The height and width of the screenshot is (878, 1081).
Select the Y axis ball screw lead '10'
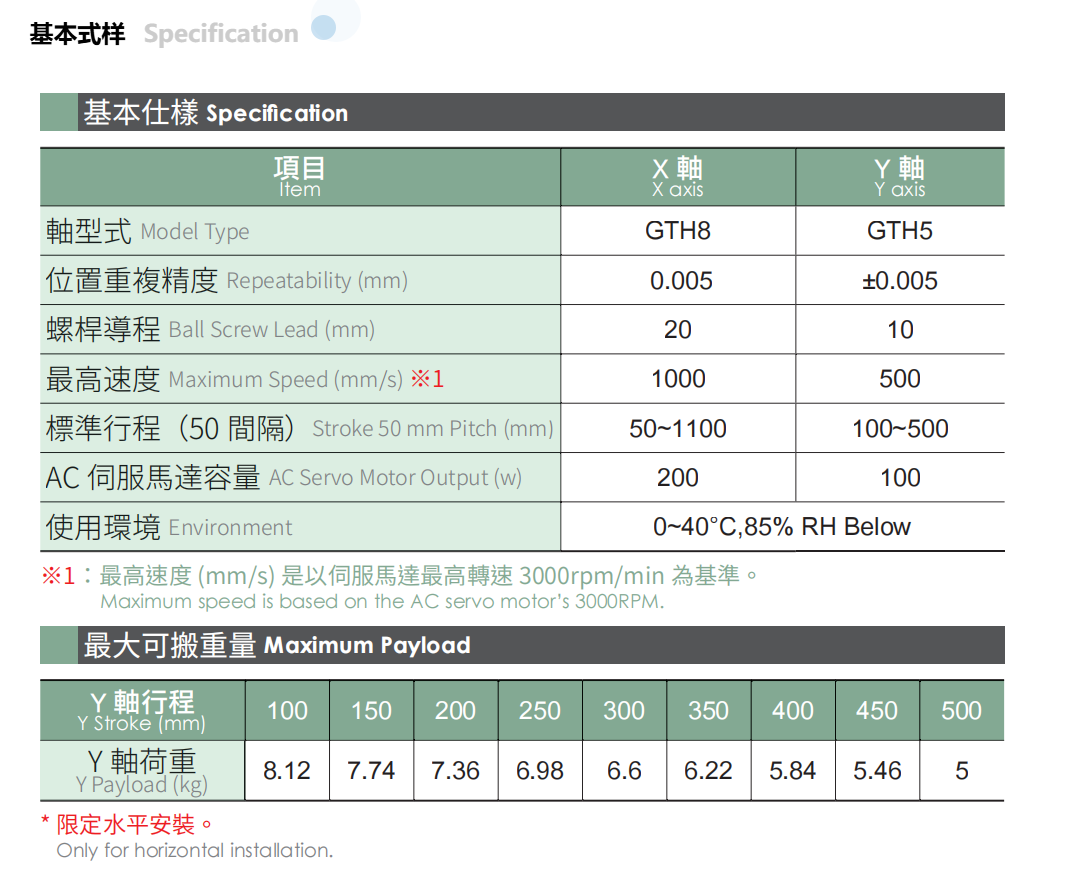pyautogui.click(x=900, y=329)
